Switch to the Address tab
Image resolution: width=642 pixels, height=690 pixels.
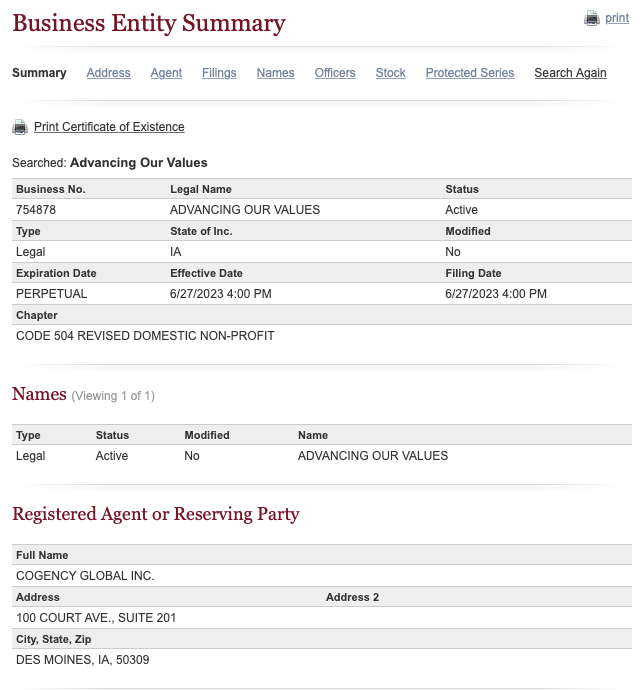(108, 73)
